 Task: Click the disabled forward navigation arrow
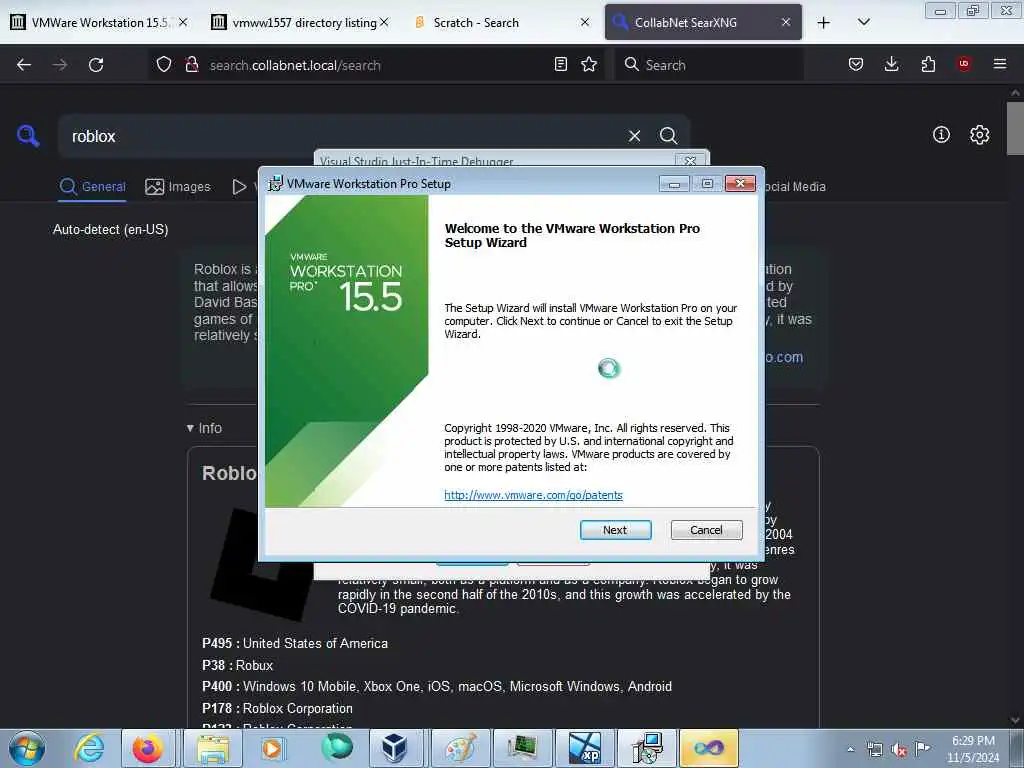[60, 65]
